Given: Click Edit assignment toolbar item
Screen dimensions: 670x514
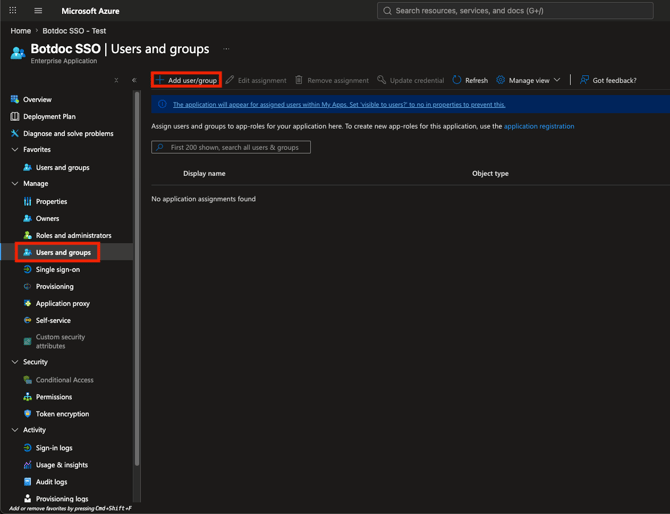Looking at the screenshot, I should pyautogui.click(x=256, y=80).
